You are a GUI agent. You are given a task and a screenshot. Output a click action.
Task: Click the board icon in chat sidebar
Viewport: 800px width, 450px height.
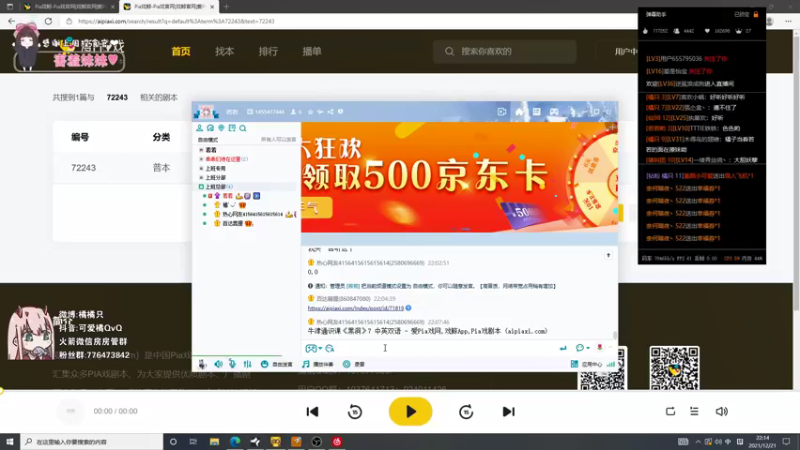click(232, 128)
